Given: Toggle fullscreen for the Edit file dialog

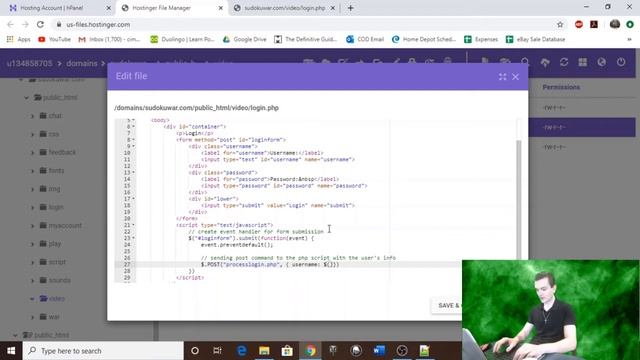Looking at the screenshot, I should (502, 77).
